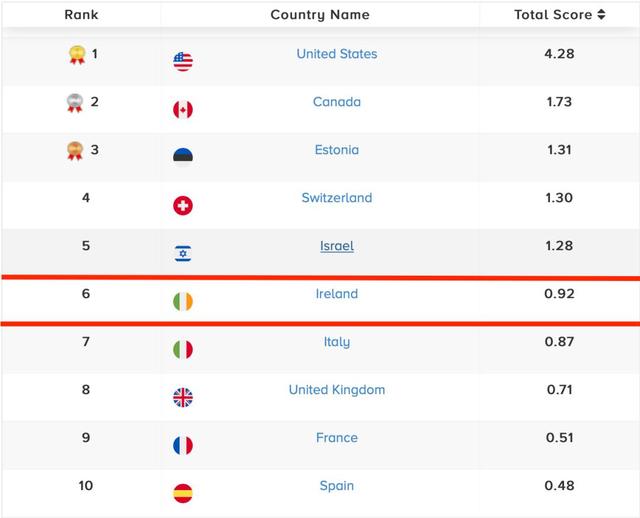Click the bronze medal rank 3 icon
The width and height of the screenshot is (640, 518).
click(x=76, y=151)
